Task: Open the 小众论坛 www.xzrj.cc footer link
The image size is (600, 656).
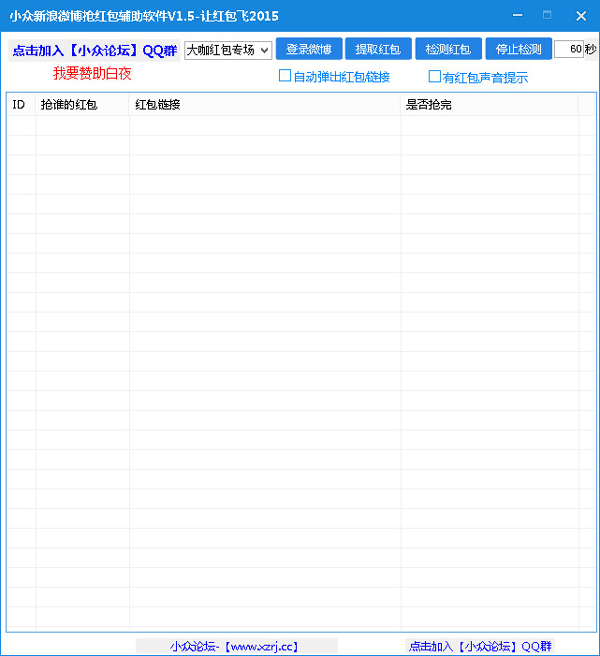Action: 236,646
